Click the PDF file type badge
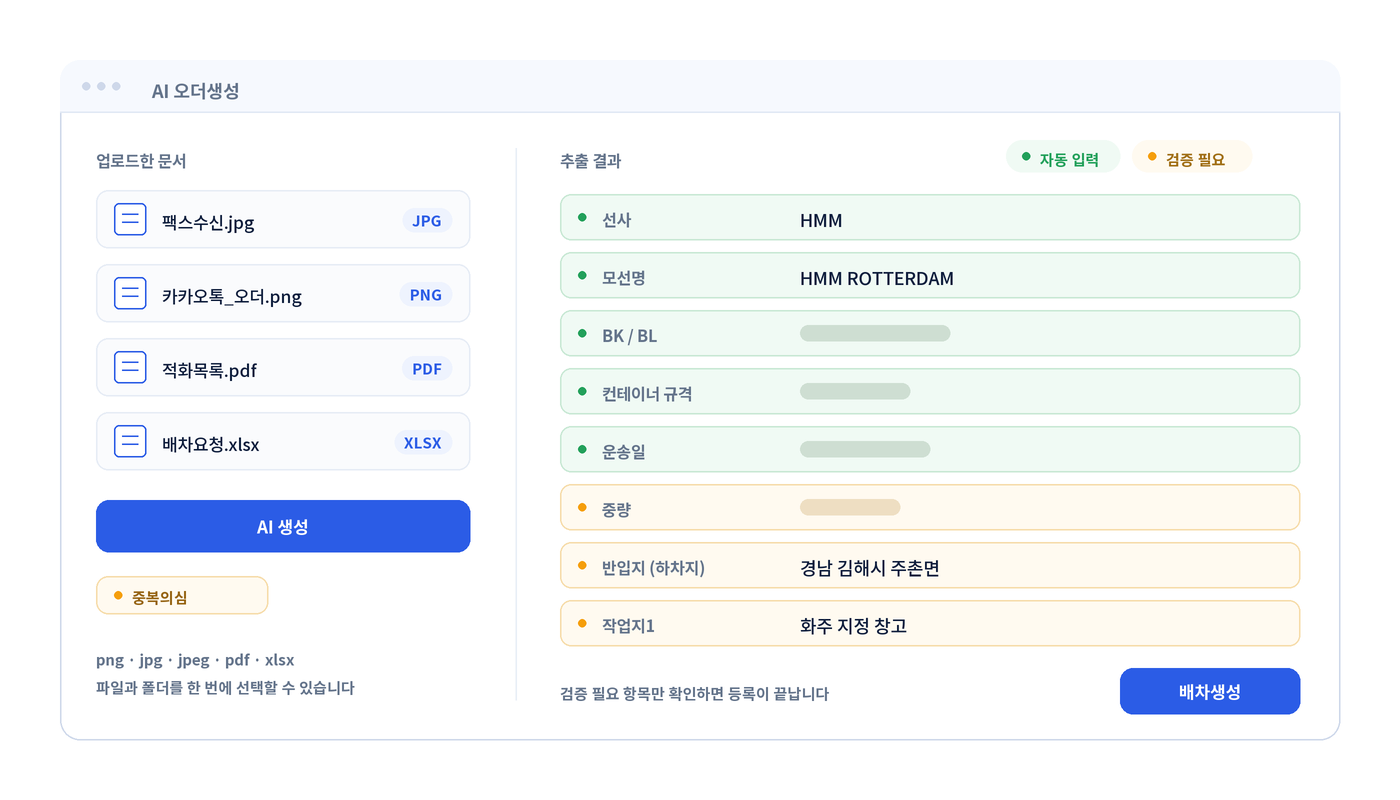The width and height of the screenshot is (1400, 800). (x=427, y=368)
